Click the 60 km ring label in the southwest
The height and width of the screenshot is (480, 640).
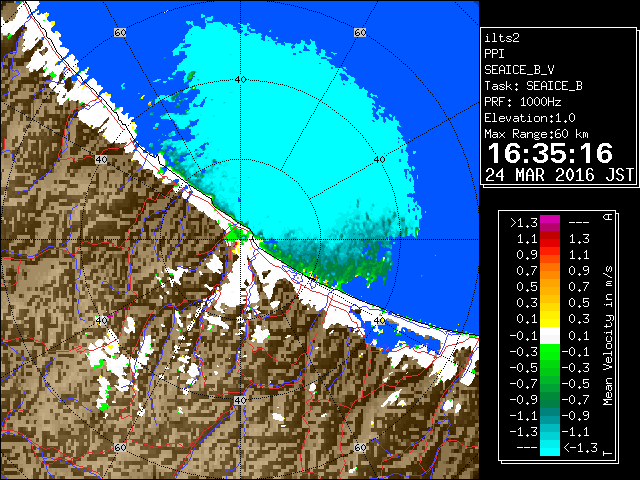(x=120, y=447)
